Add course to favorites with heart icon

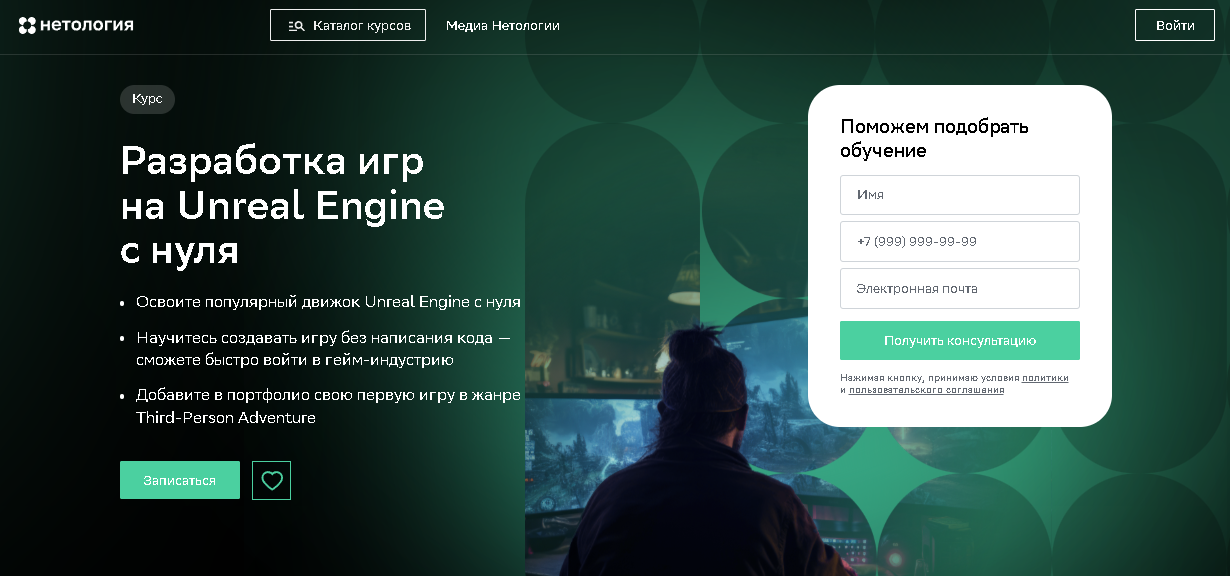coord(272,480)
